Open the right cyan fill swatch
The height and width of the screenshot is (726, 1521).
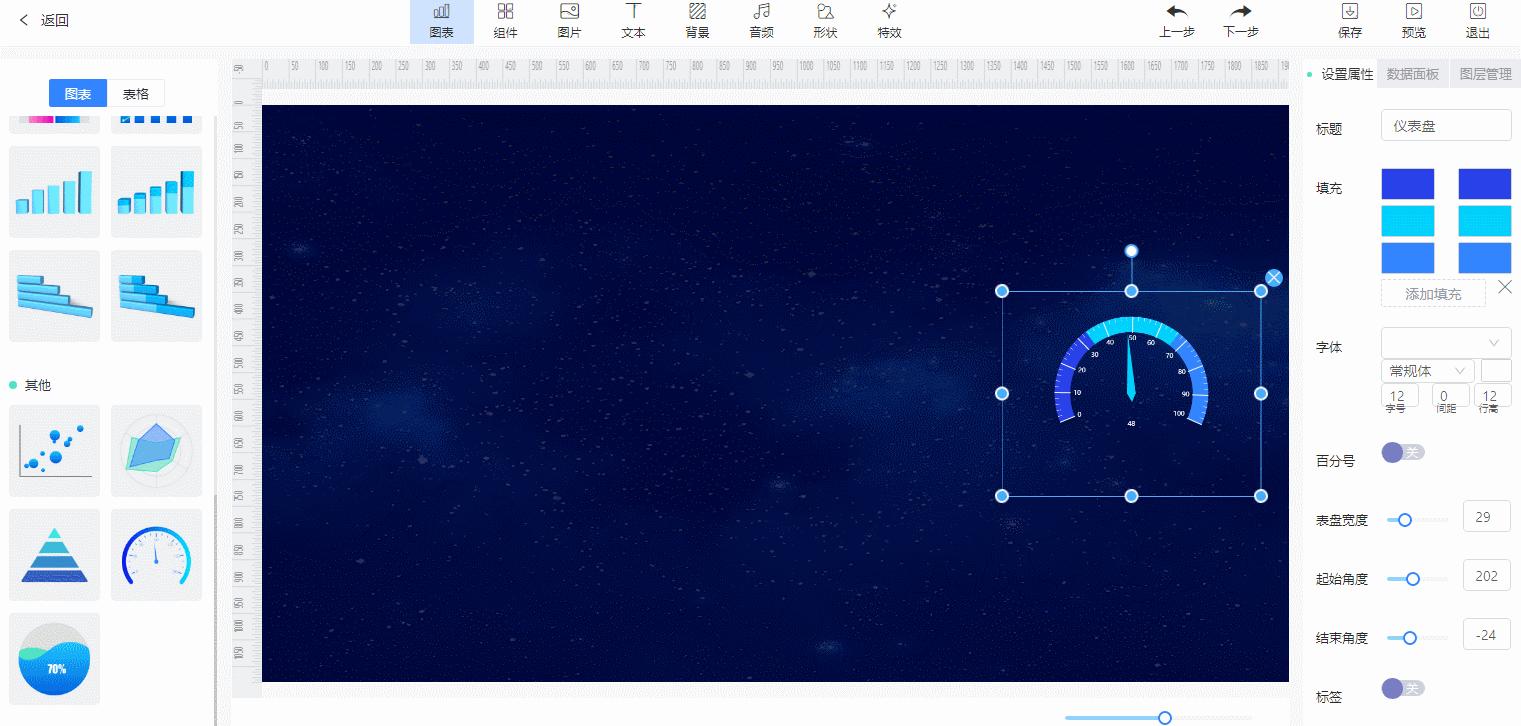1485,221
